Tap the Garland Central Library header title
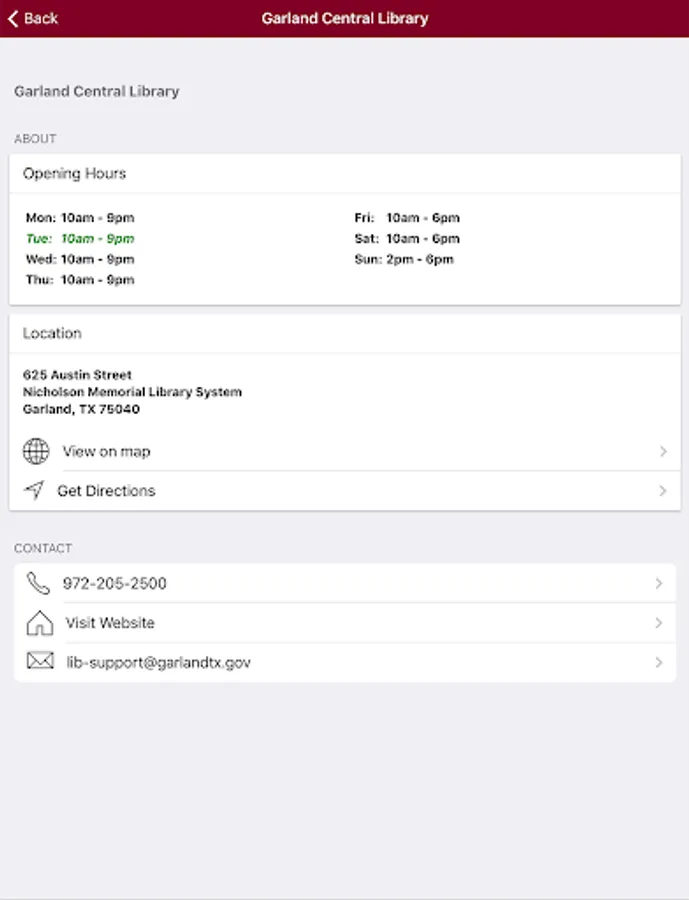The height and width of the screenshot is (900, 689). coord(345,18)
